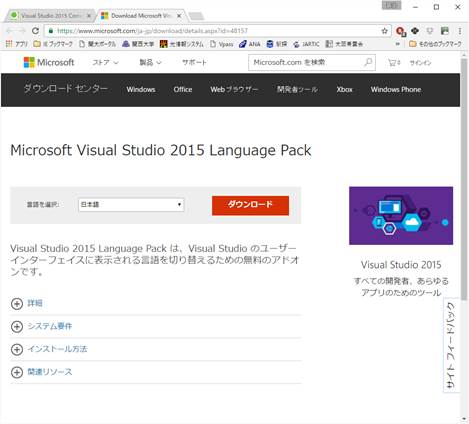469x424 pixels.
Task: Open the shopping cart
Action: pos(394,62)
